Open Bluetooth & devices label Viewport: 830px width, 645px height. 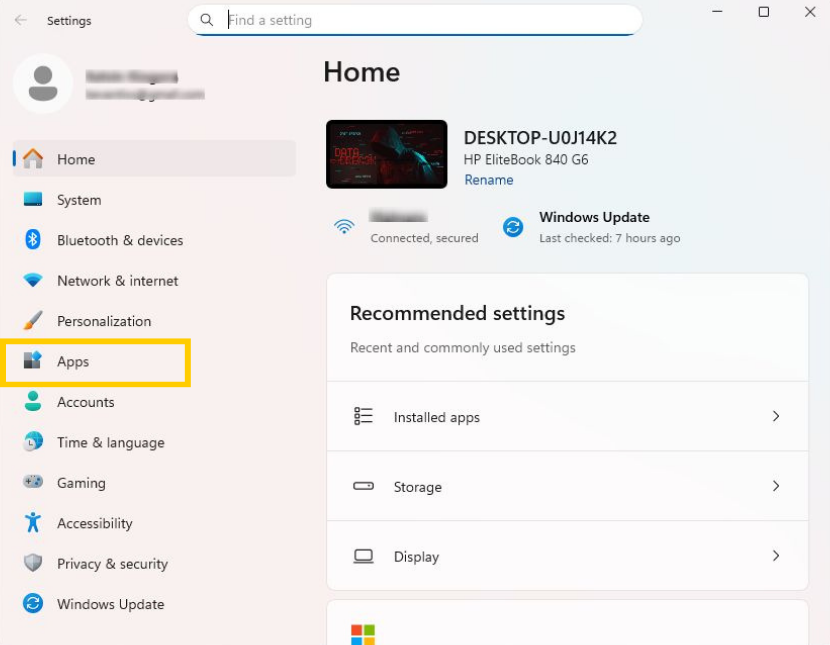tap(120, 240)
